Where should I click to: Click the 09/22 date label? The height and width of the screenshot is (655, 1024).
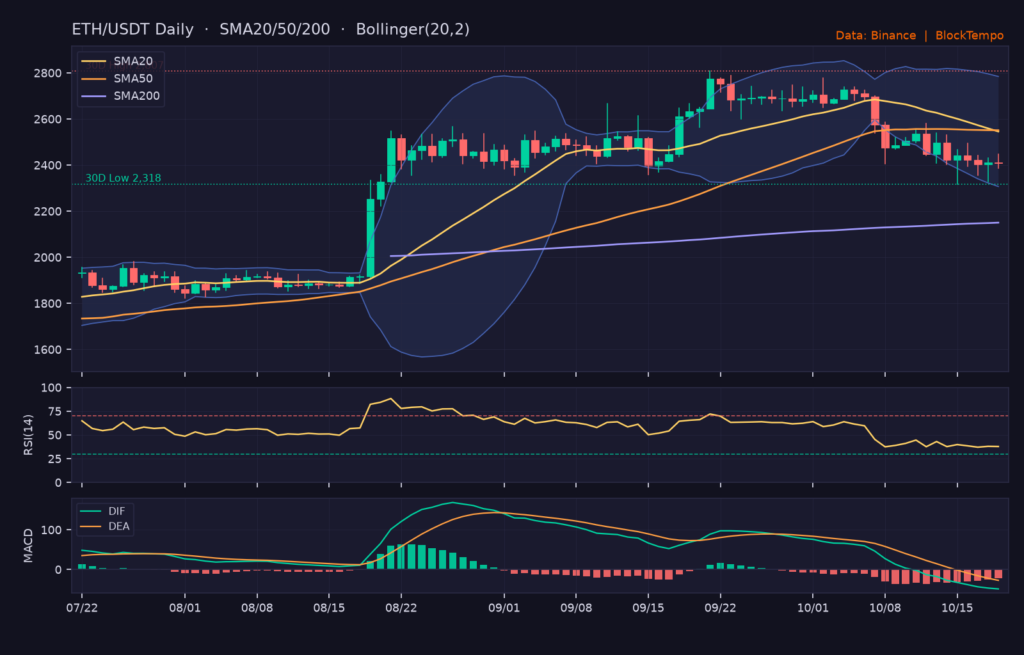(x=720, y=608)
